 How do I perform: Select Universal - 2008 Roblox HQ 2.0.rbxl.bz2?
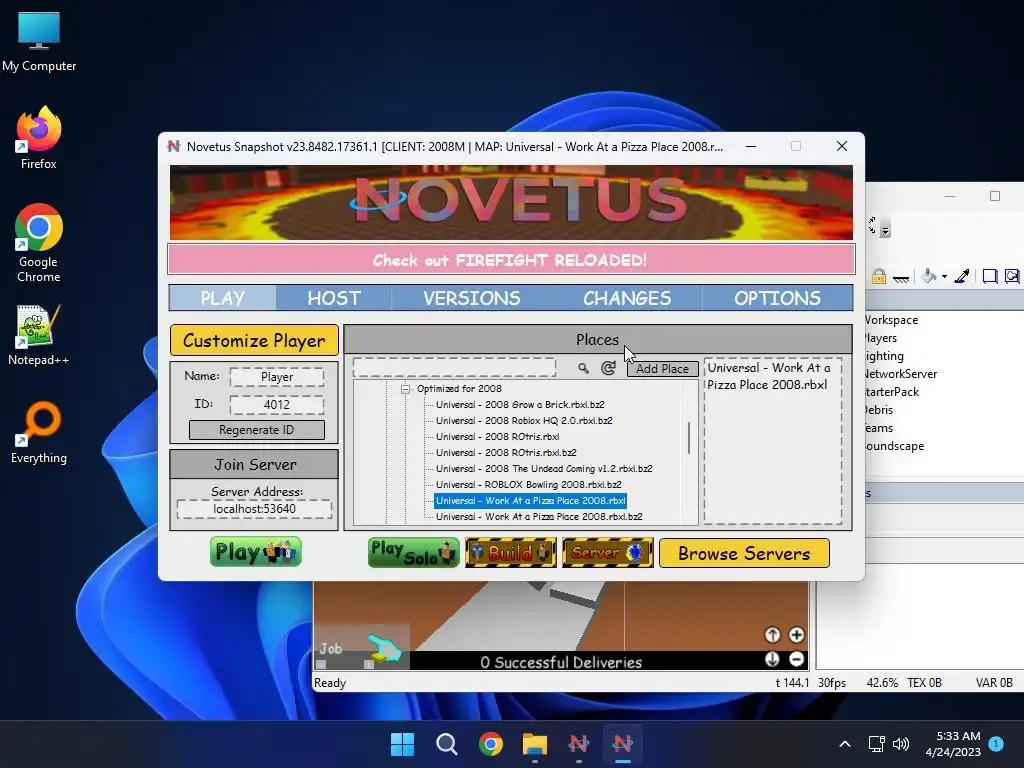point(524,421)
